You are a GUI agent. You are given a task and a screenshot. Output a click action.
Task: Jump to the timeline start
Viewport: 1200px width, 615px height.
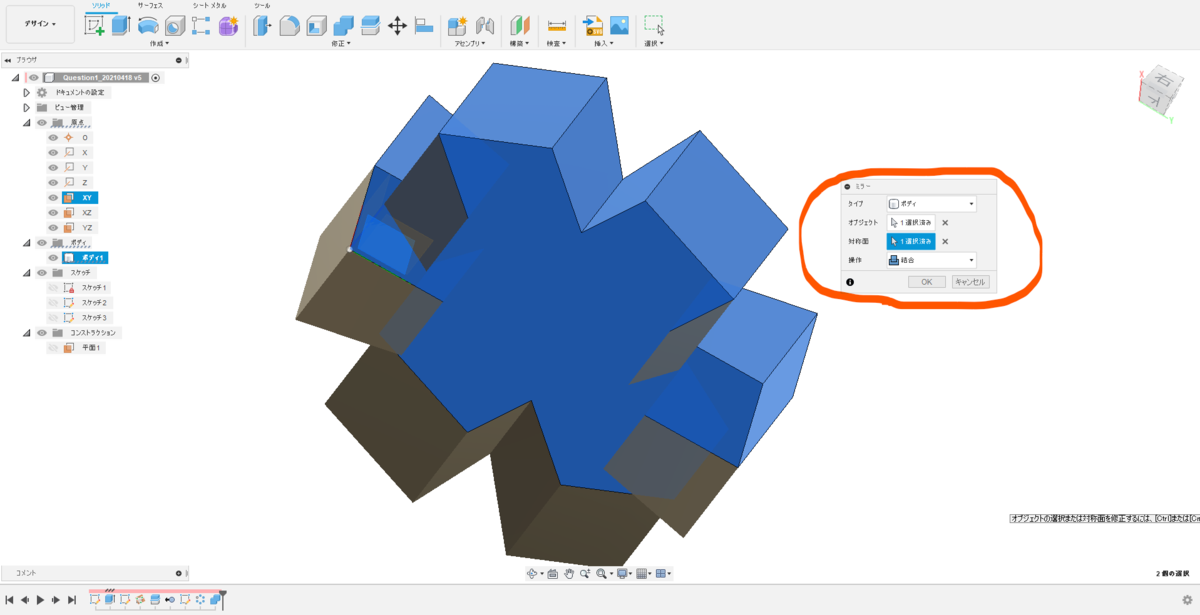9,600
